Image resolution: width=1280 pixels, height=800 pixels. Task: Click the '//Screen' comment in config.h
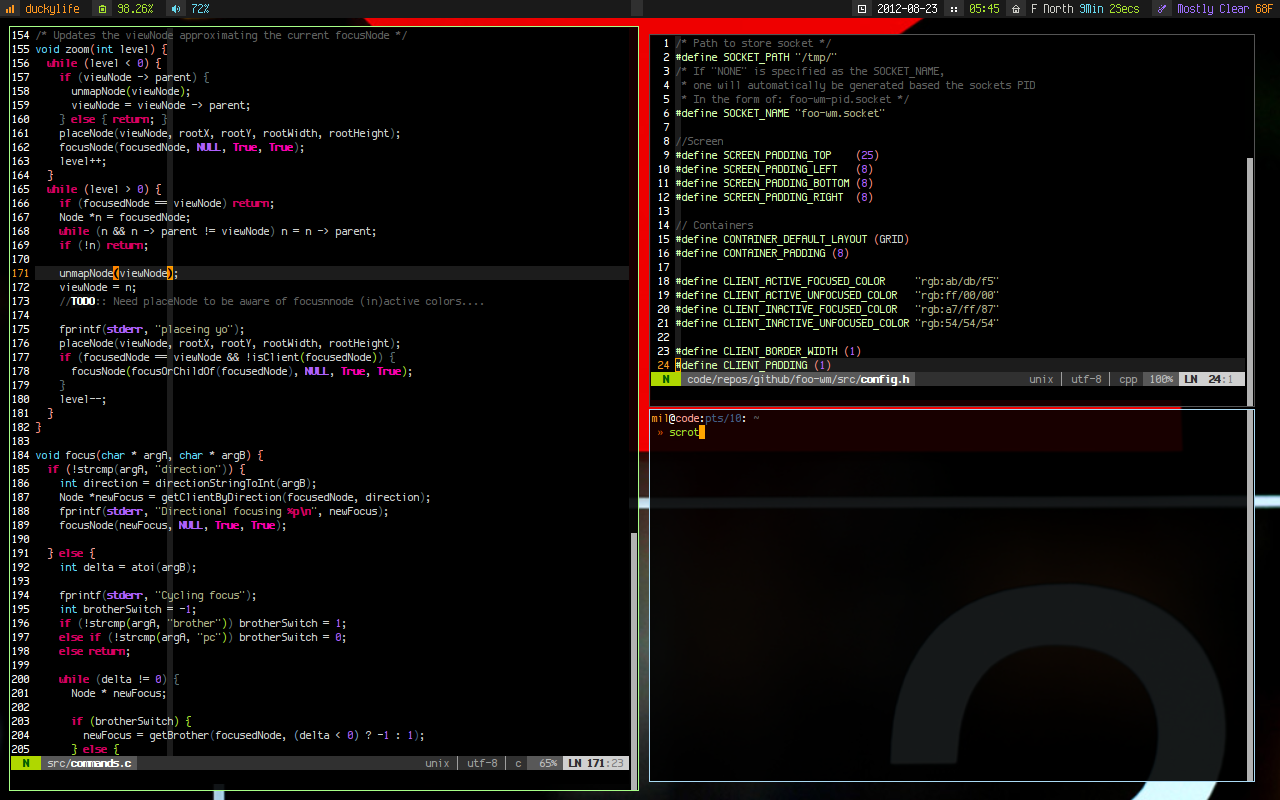point(699,141)
